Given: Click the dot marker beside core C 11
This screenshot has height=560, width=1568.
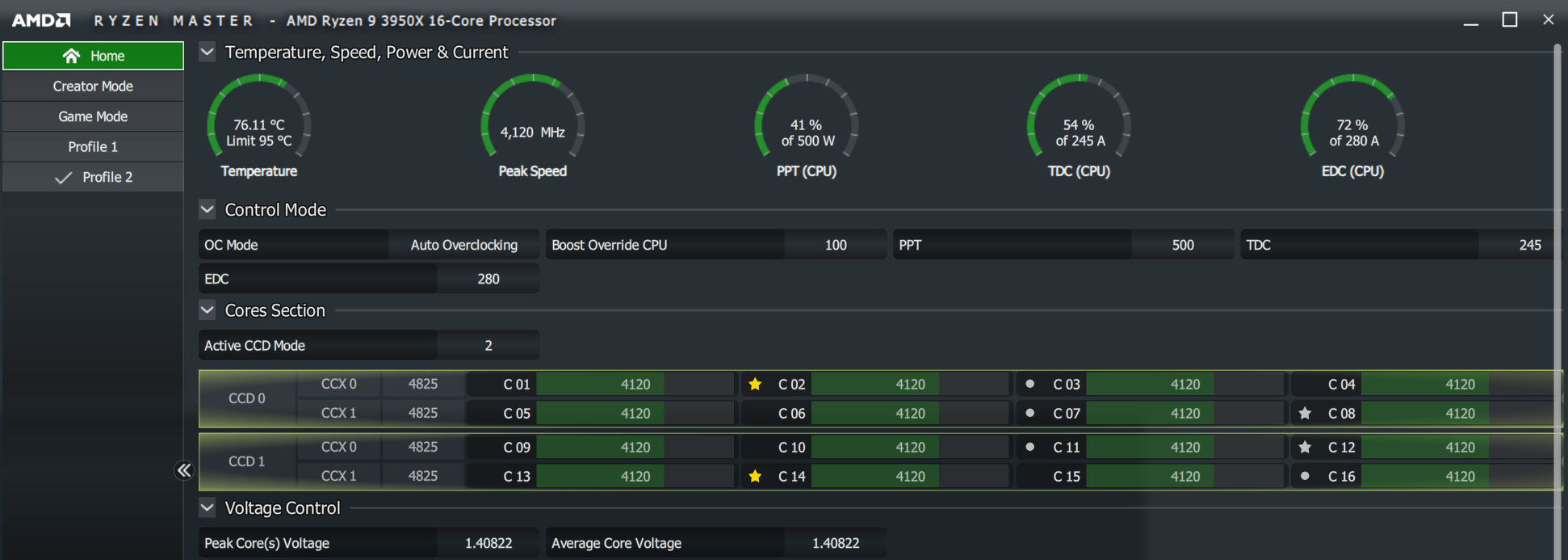Looking at the screenshot, I should pyautogui.click(x=1029, y=447).
